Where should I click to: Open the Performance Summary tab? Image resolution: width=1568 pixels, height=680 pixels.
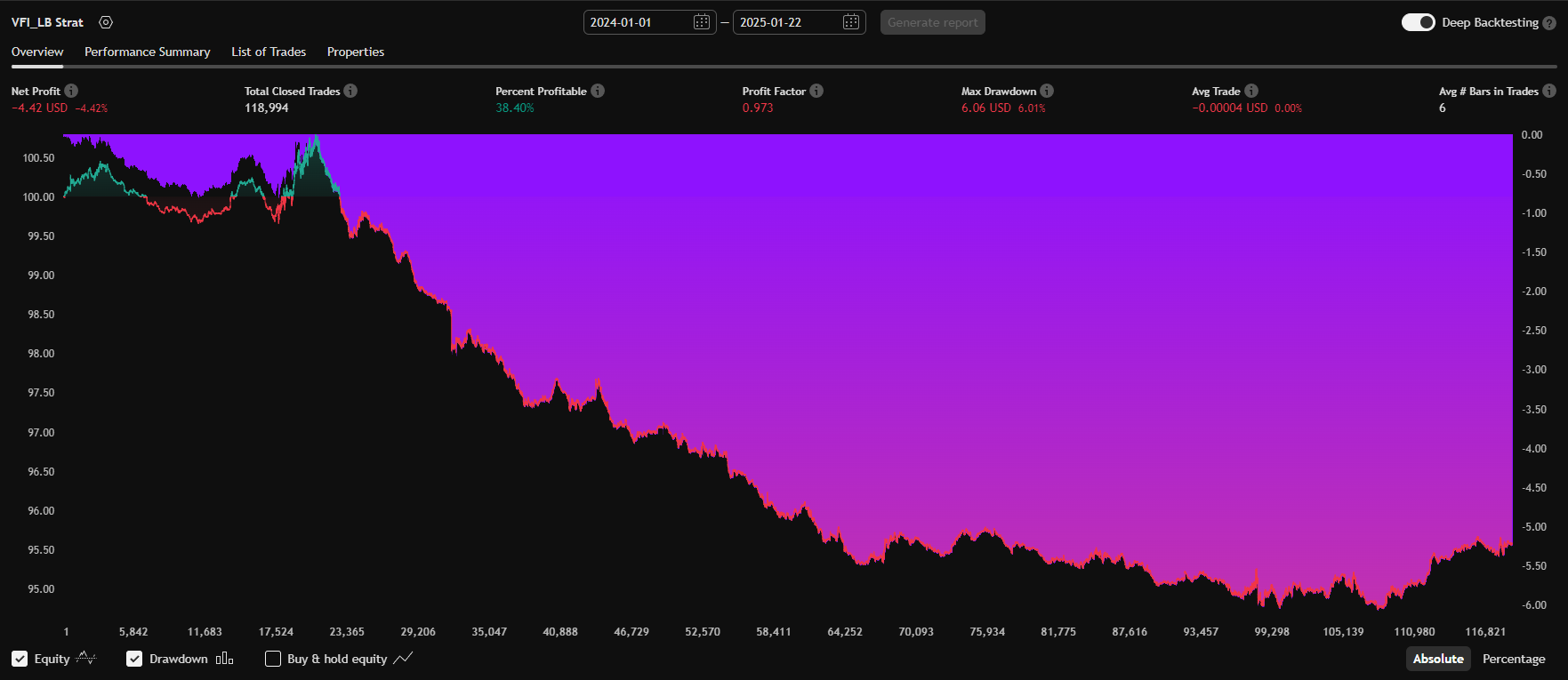(x=148, y=52)
